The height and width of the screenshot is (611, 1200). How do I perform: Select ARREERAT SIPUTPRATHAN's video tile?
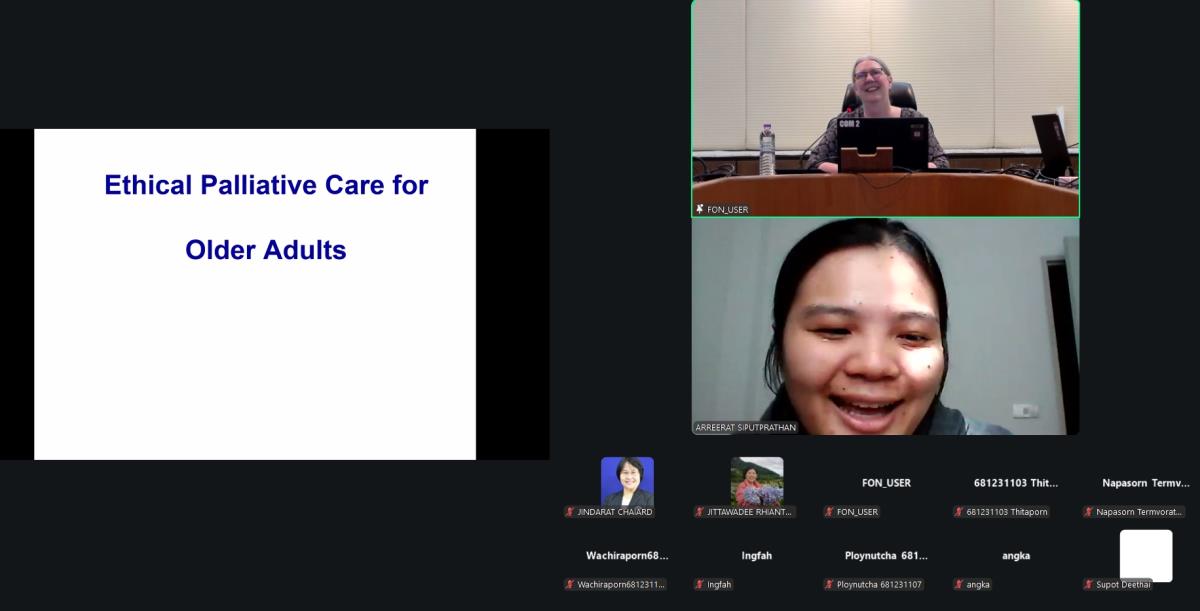(885, 326)
